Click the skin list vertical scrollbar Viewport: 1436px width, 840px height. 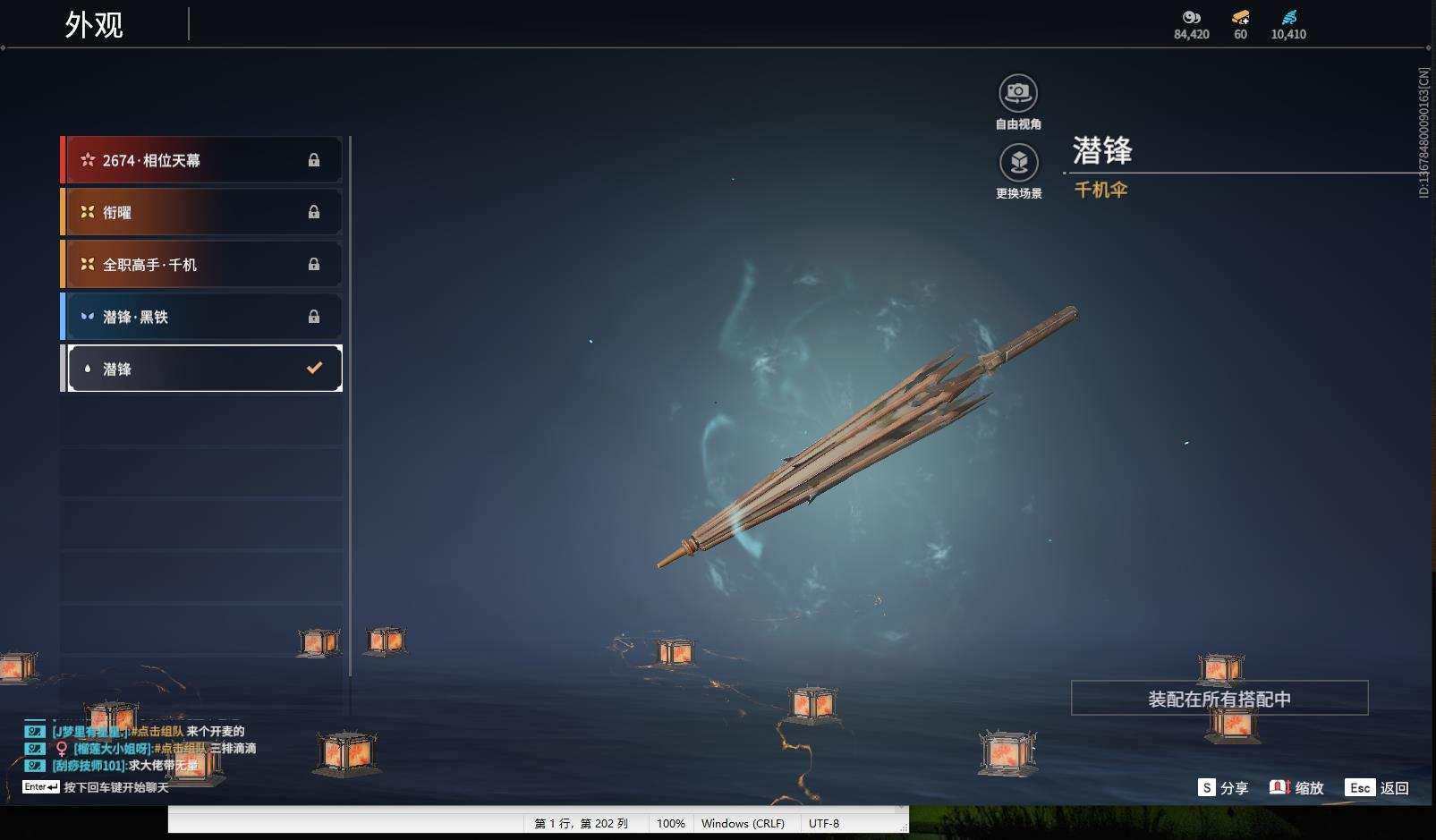pos(350,406)
